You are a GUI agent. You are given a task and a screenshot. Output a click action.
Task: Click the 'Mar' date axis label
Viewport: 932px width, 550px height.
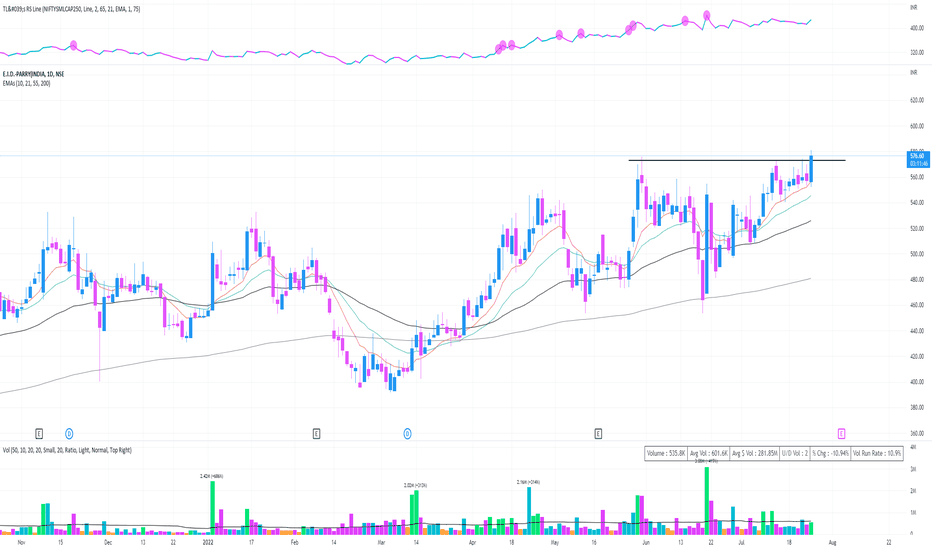click(382, 543)
